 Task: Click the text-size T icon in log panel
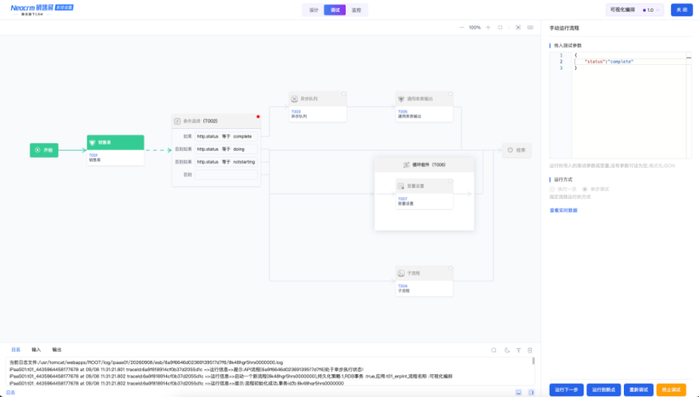point(518,351)
